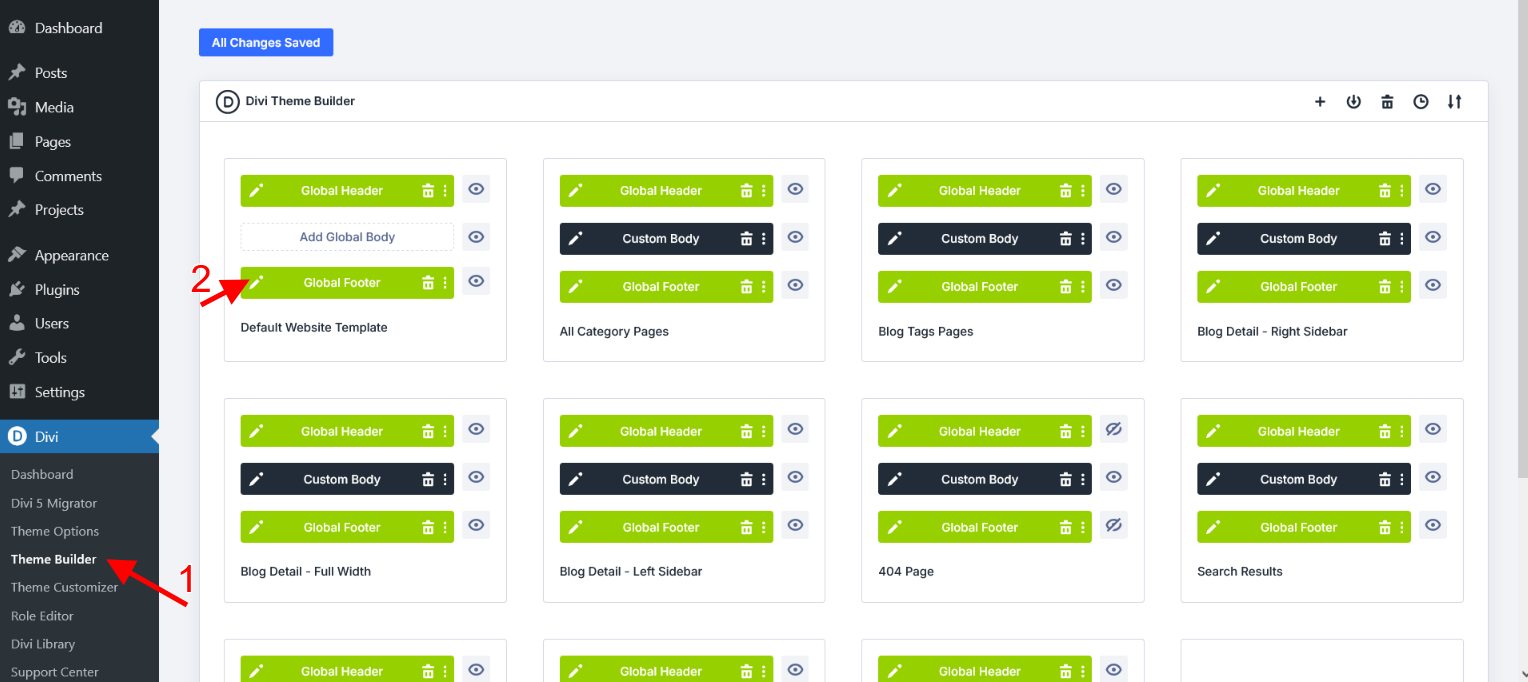Open options menu for Blog Detail - Full Width Global Footer
The width and height of the screenshot is (1528, 682).
(445, 528)
